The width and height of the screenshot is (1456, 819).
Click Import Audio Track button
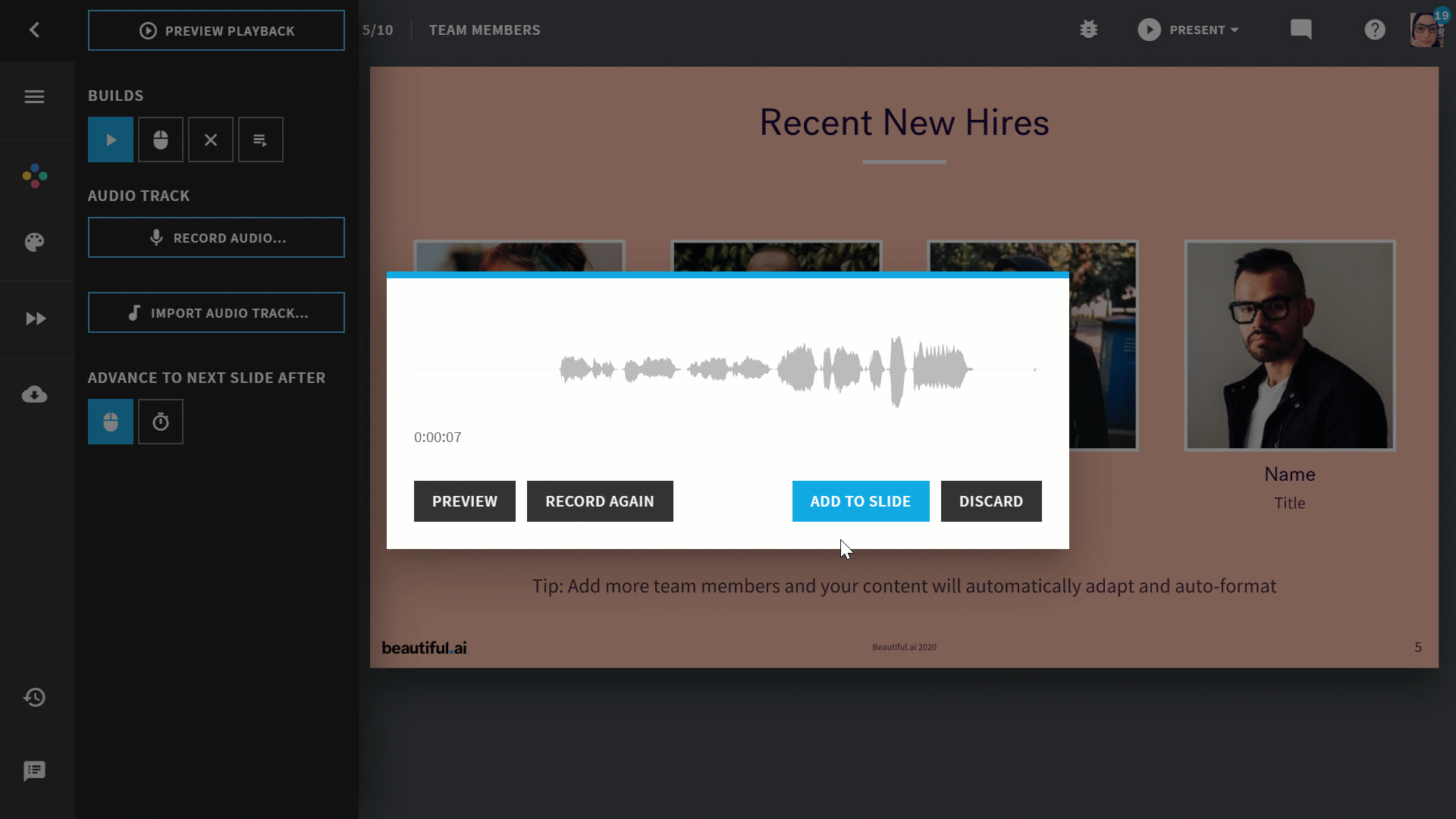point(216,312)
